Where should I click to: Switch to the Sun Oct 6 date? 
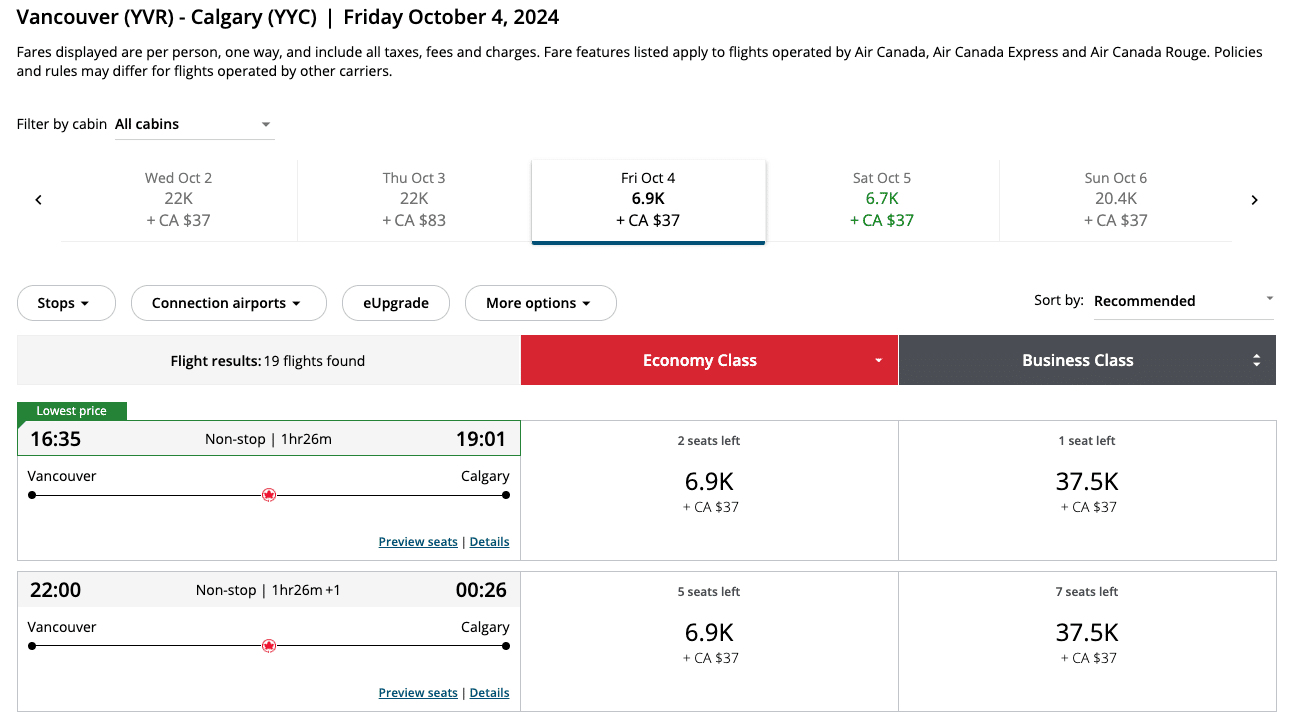pyautogui.click(x=1115, y=199)
